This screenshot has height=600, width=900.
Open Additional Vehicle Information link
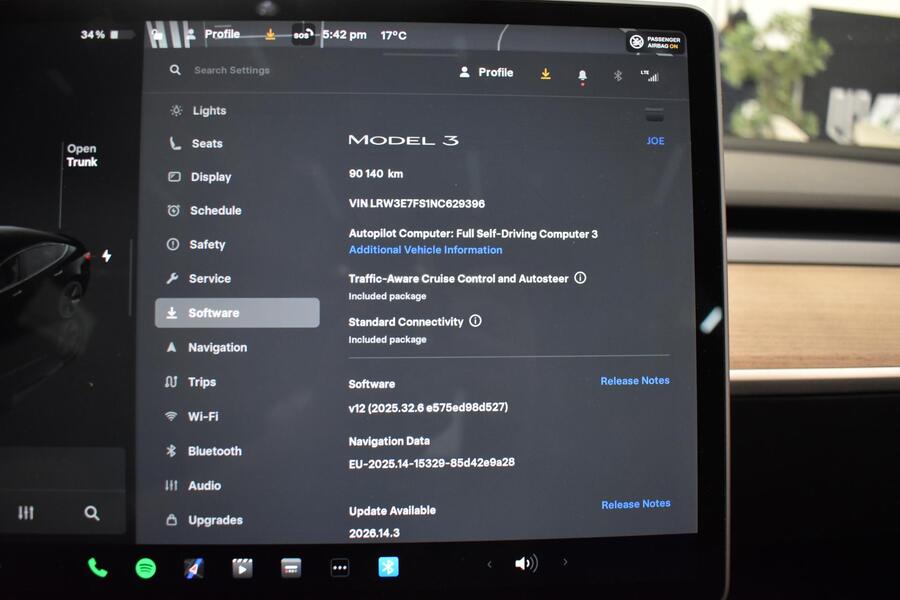click(425, 250)
